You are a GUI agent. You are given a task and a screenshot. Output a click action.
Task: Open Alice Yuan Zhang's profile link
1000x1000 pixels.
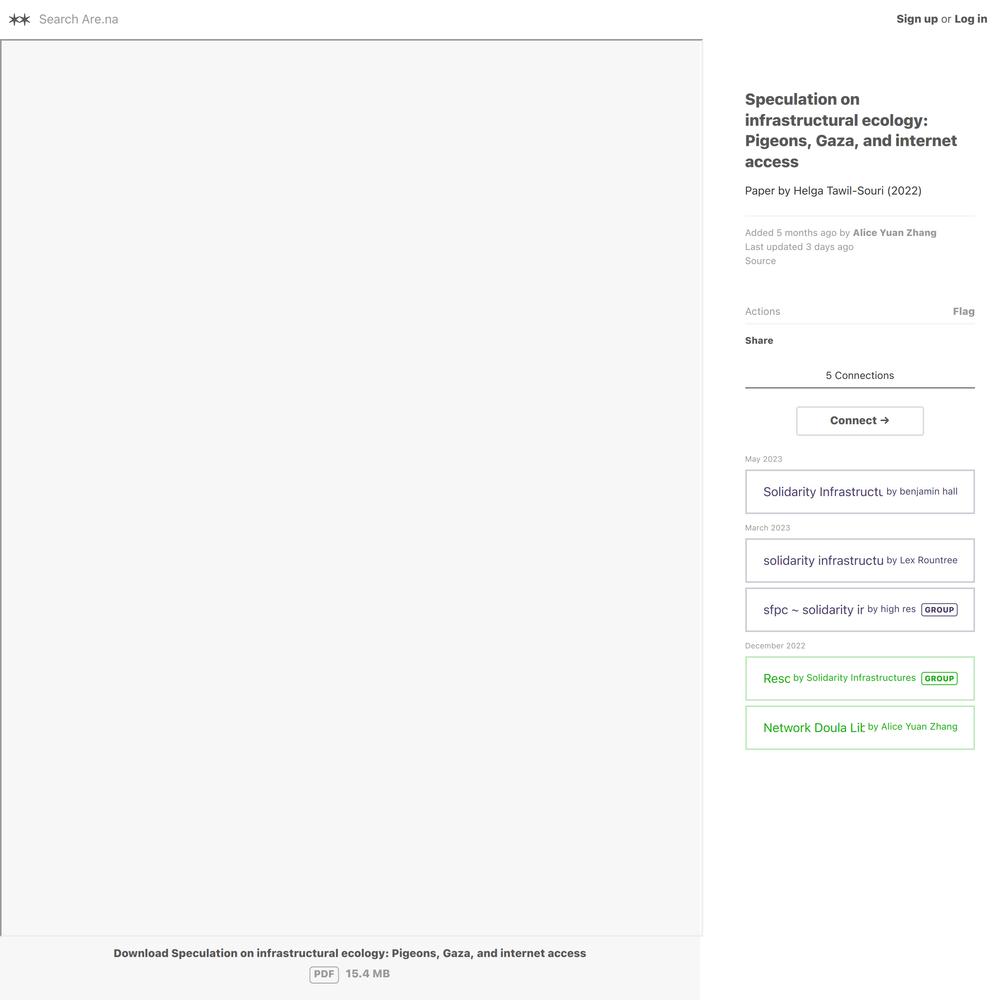pos(894,233)
